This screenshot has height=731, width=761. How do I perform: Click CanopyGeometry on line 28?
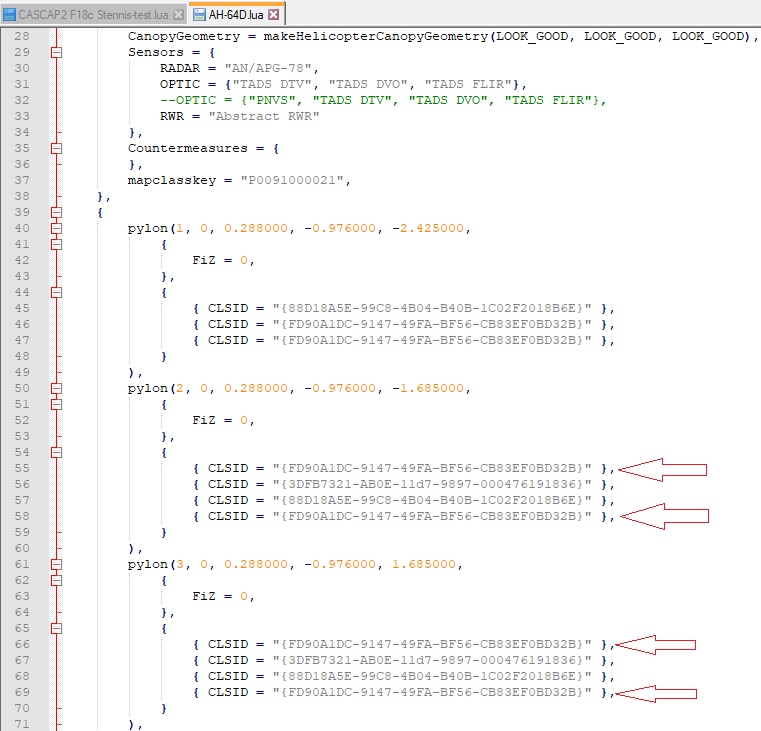click(x=183, y=36)
